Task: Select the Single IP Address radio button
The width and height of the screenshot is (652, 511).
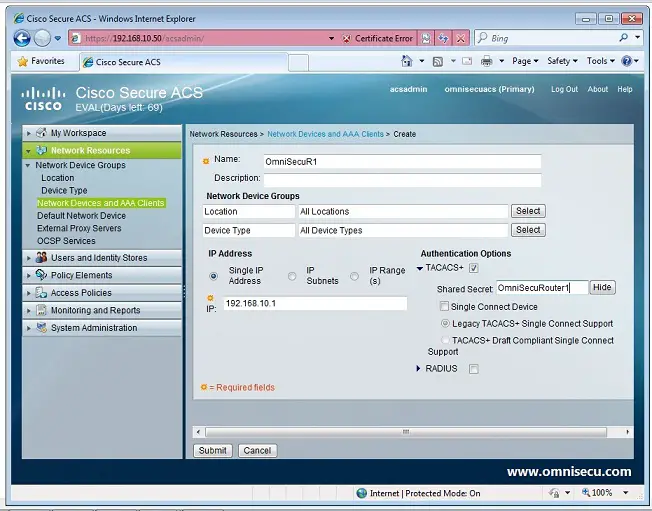Action: point(213,276)
